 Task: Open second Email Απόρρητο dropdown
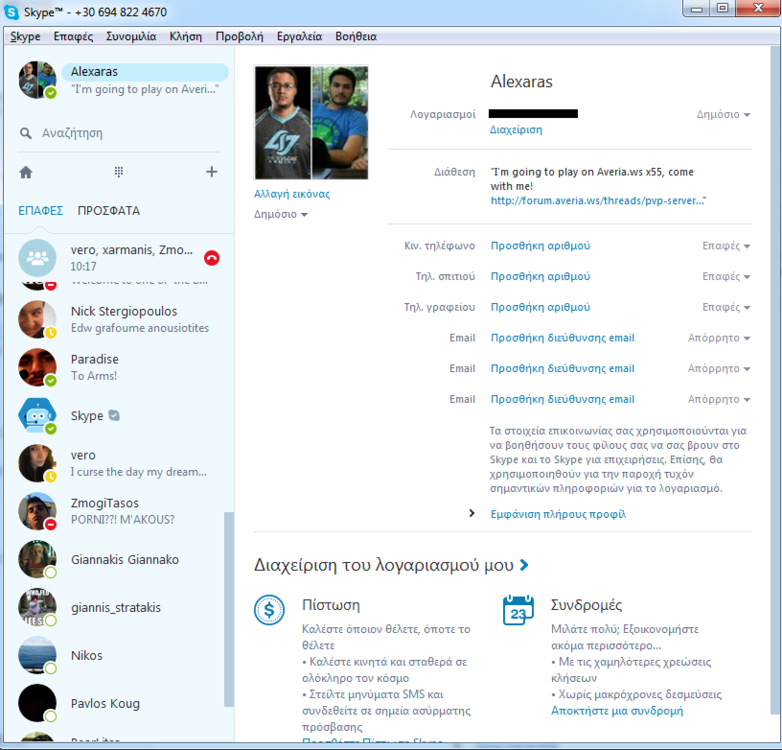pyautogui.click(x=719, y=369)
